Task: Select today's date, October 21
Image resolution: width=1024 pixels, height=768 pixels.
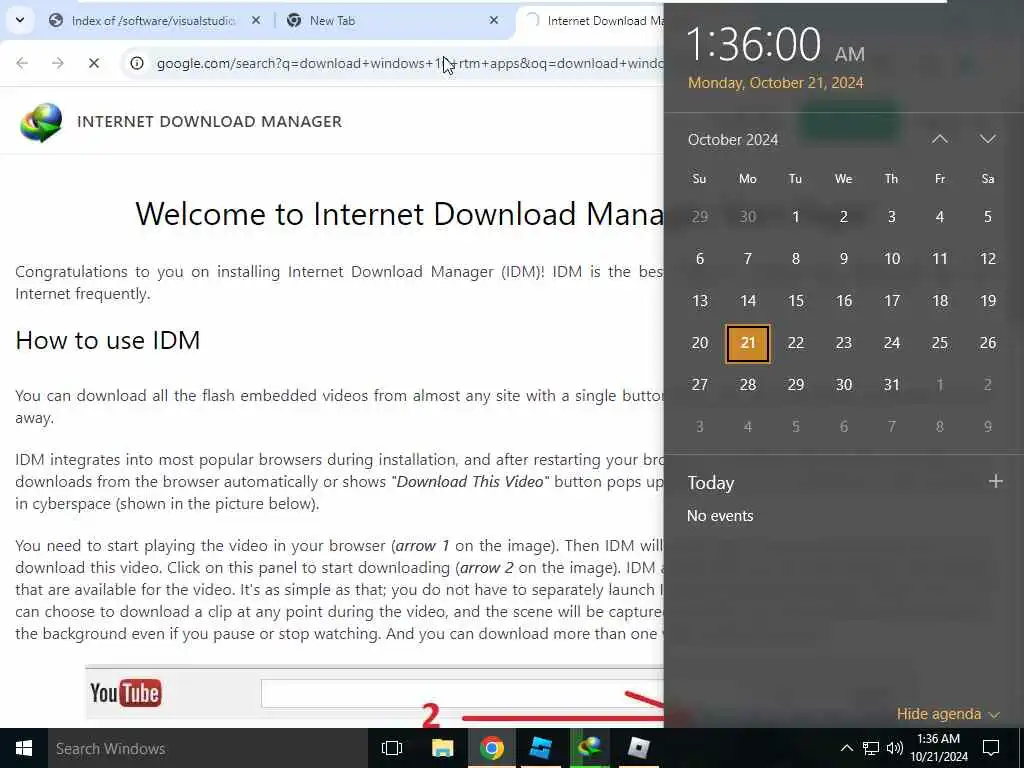Action: pyautogui.click(x=748, y=343)
